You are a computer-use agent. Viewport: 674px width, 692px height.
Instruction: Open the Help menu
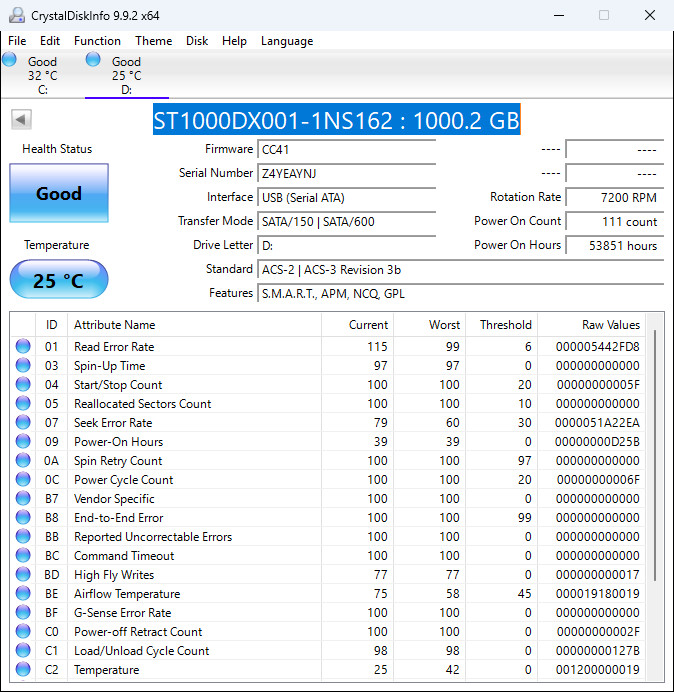(x=234, y=41)
